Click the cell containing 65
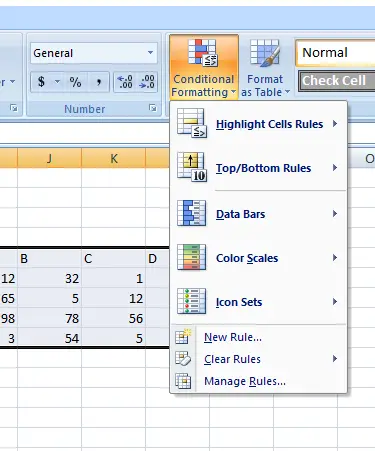 8,298
